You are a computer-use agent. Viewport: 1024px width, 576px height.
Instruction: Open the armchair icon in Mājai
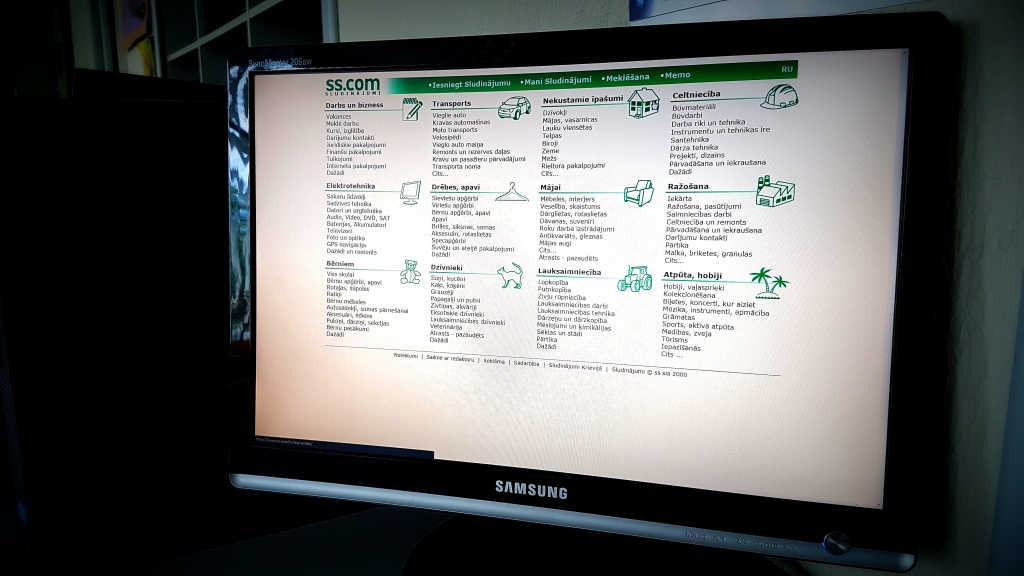[x=638, y=192]
